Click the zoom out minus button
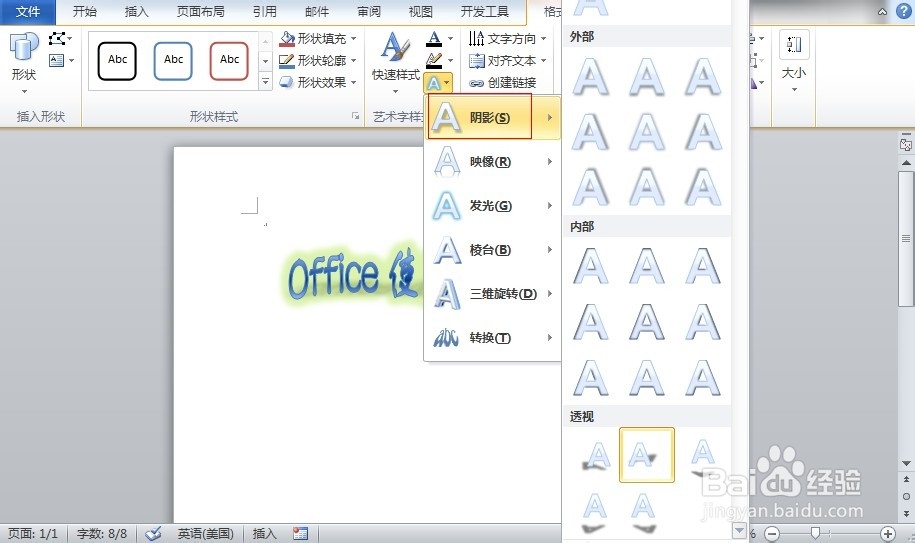The image size is (915, 543). click(771, 533)
